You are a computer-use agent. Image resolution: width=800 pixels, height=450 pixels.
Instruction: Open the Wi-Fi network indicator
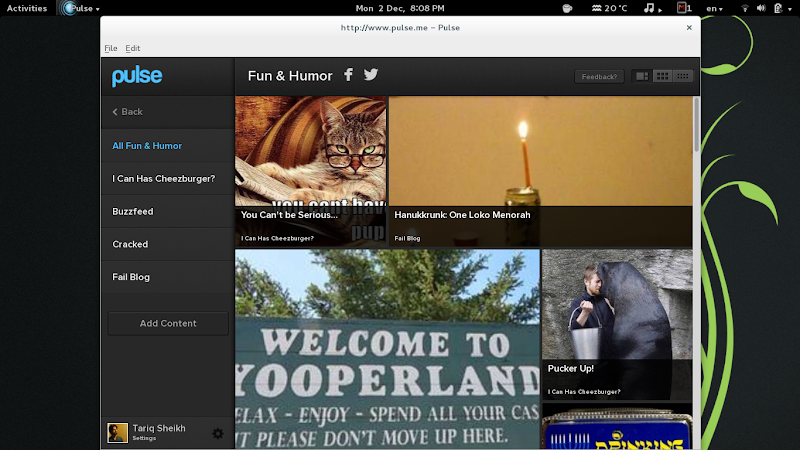[745, 8]
